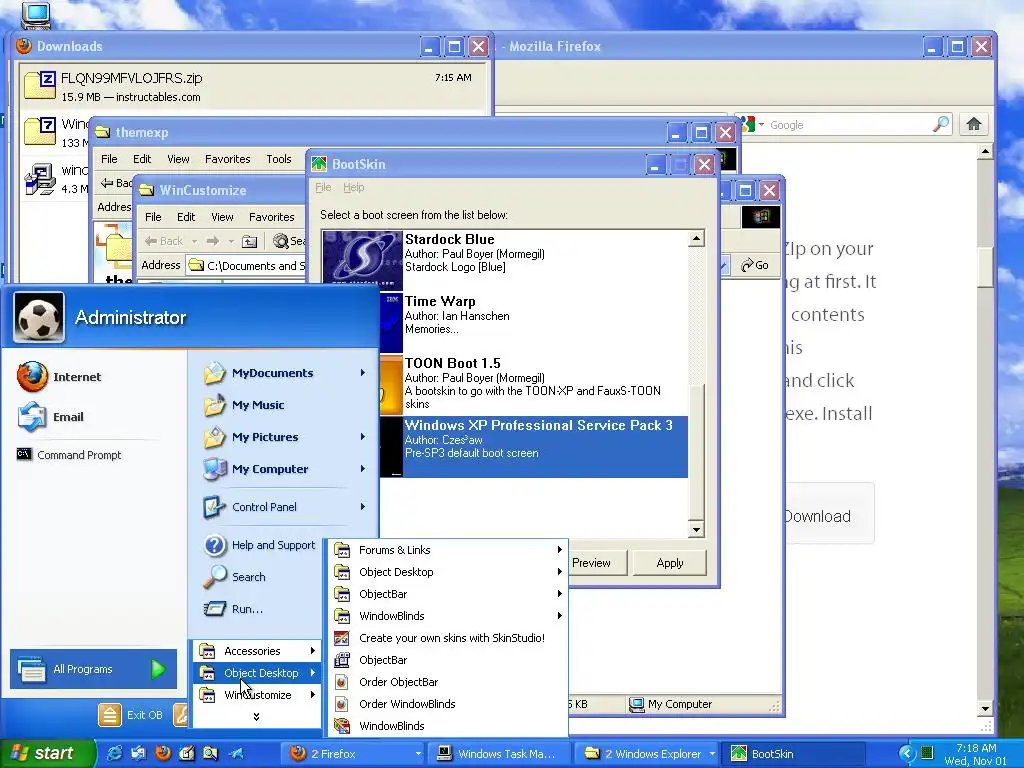Expand WinCustomize program group
Viewport: 1024px width, 768px height.
pos(257,695)
